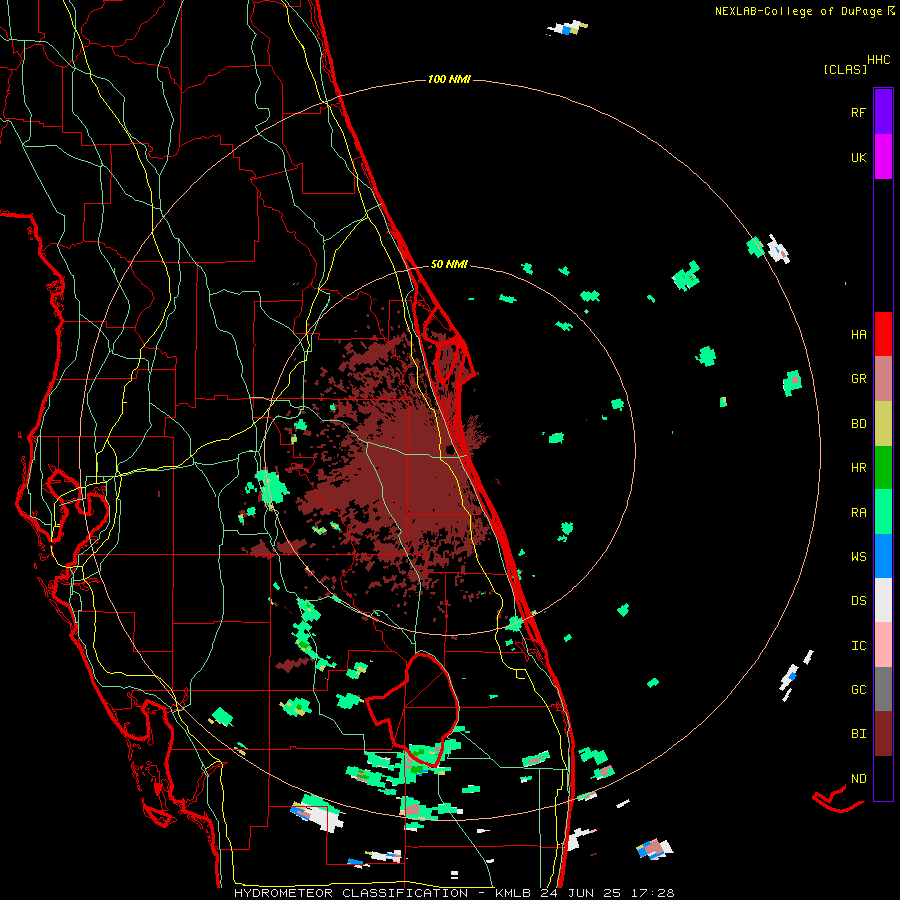The height and width of the screenshot is (900, 900).
Task: Click the HYDROMETEOR CLASSIFICATION title text
Action: click(x=351, y=893)
